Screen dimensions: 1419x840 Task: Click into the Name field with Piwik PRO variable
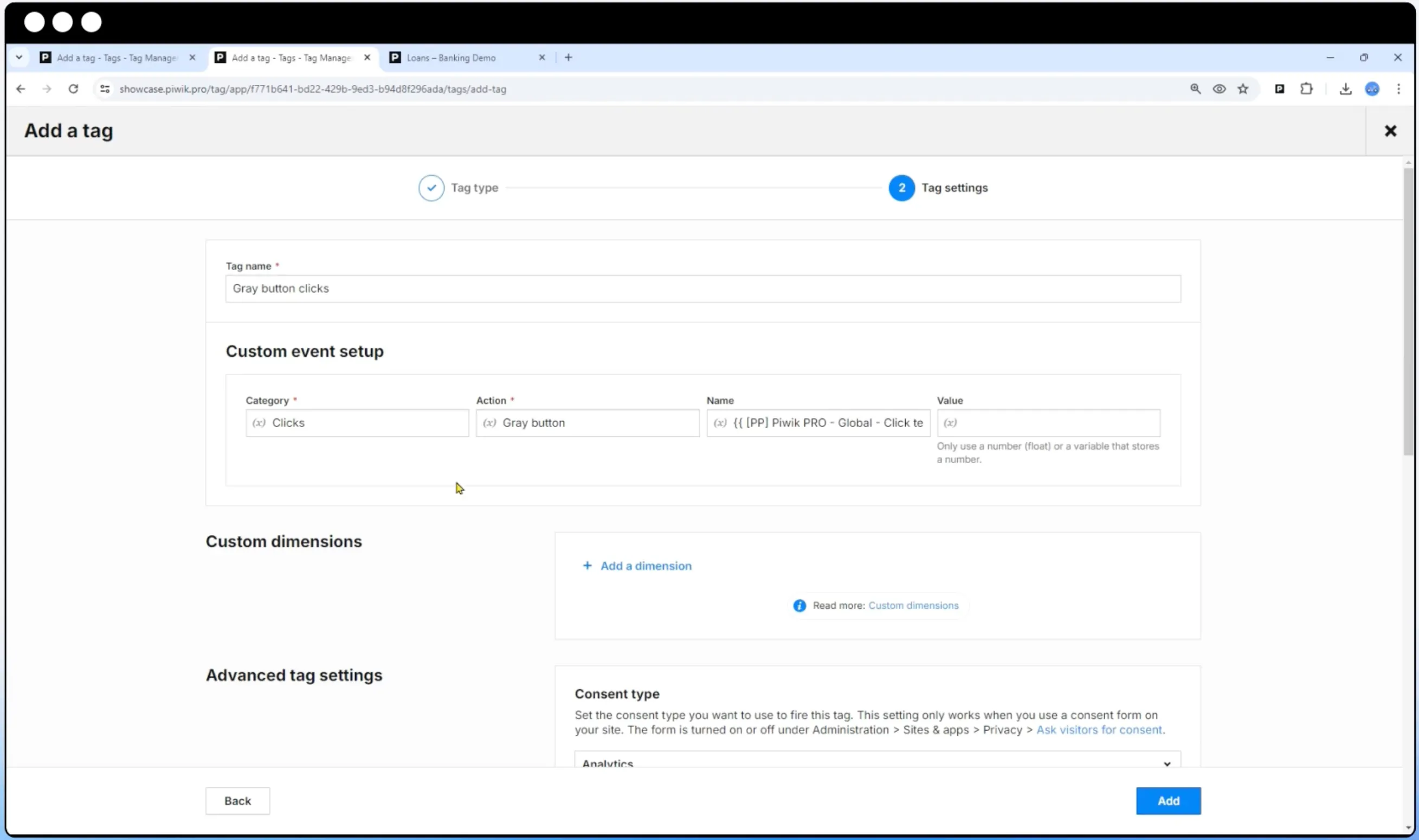tap(817, 423)
